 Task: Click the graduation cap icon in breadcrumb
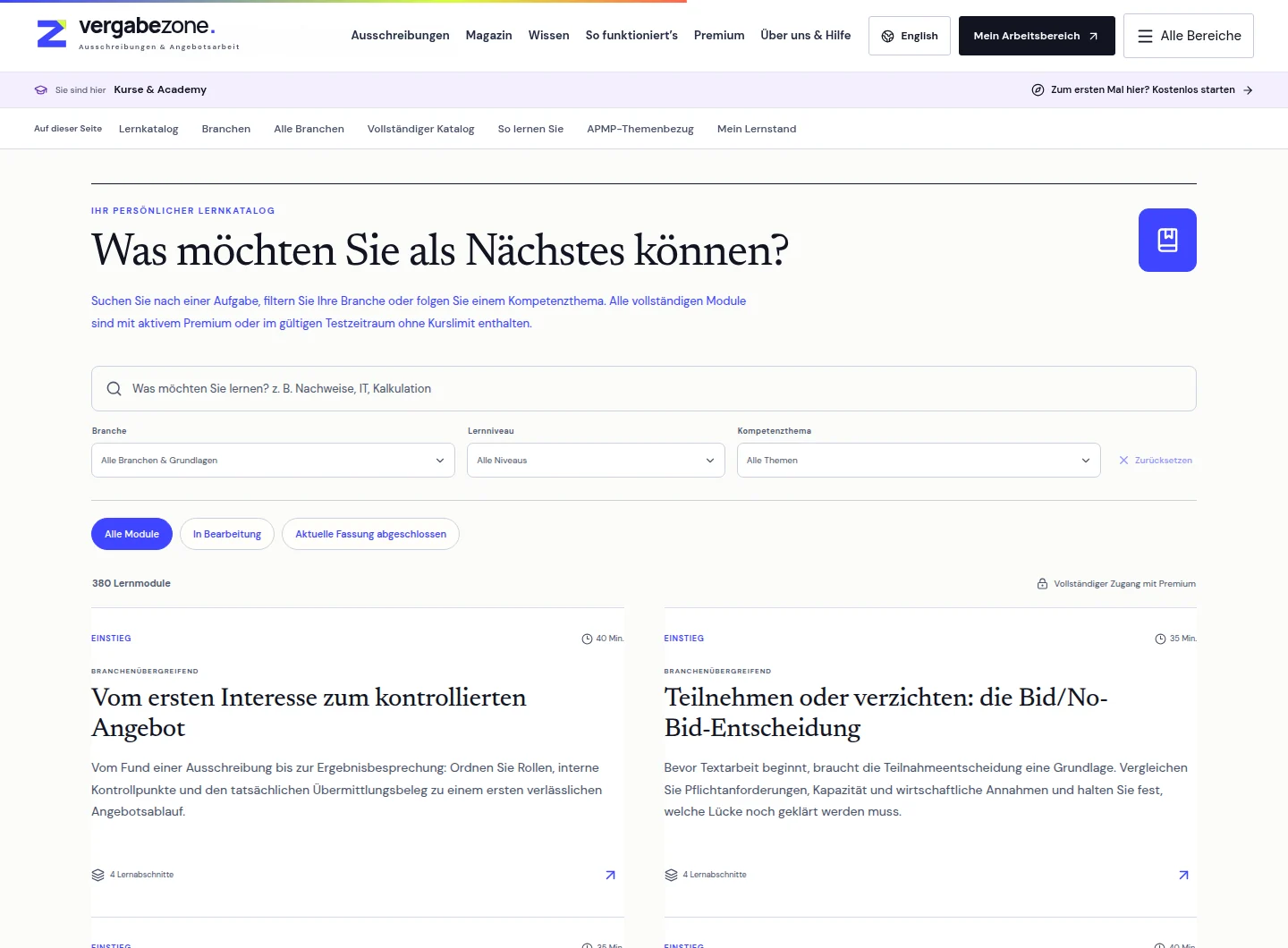point(40,89)
